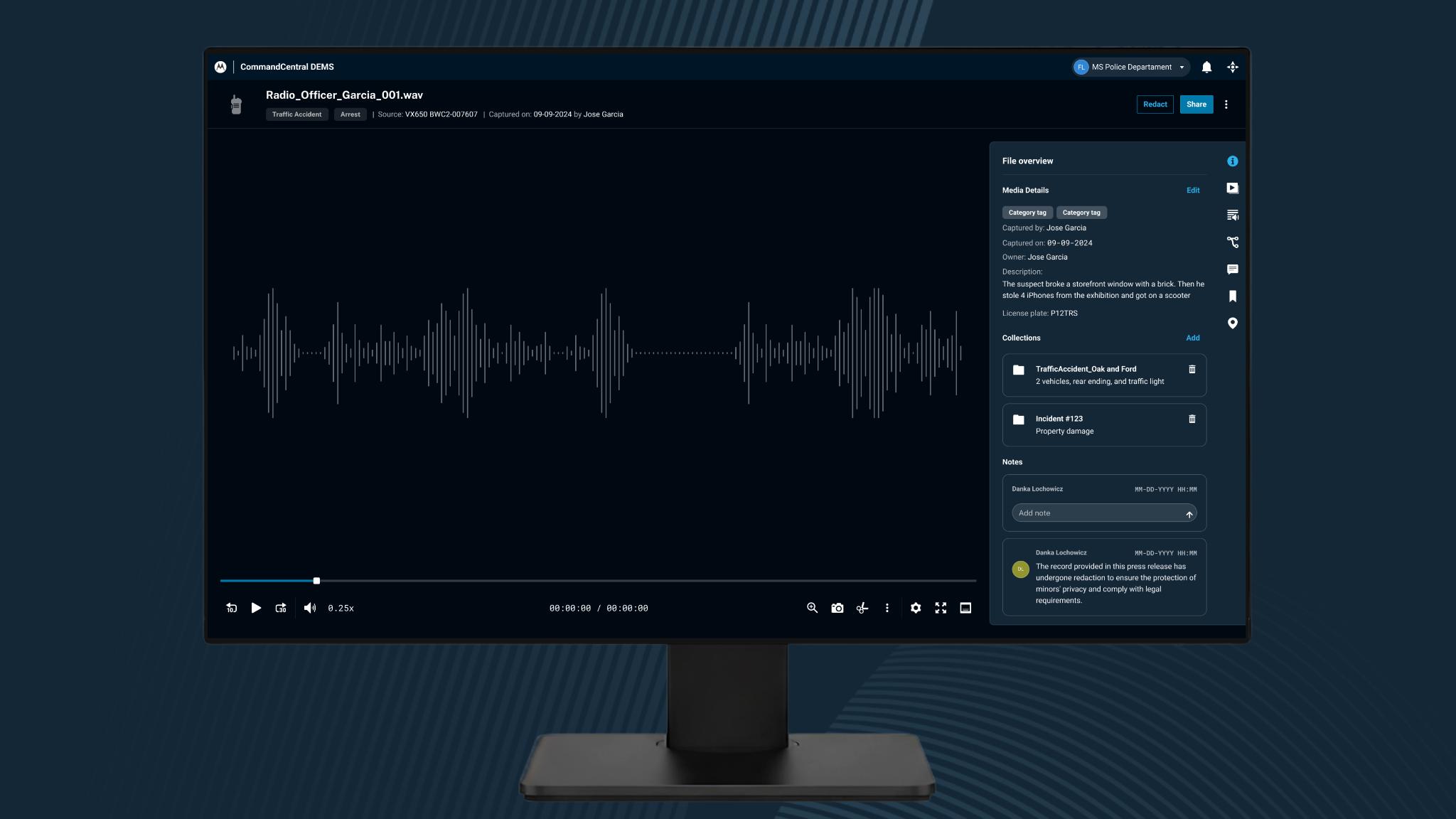Switch to File overview info tab

[x=1232, y=161]
